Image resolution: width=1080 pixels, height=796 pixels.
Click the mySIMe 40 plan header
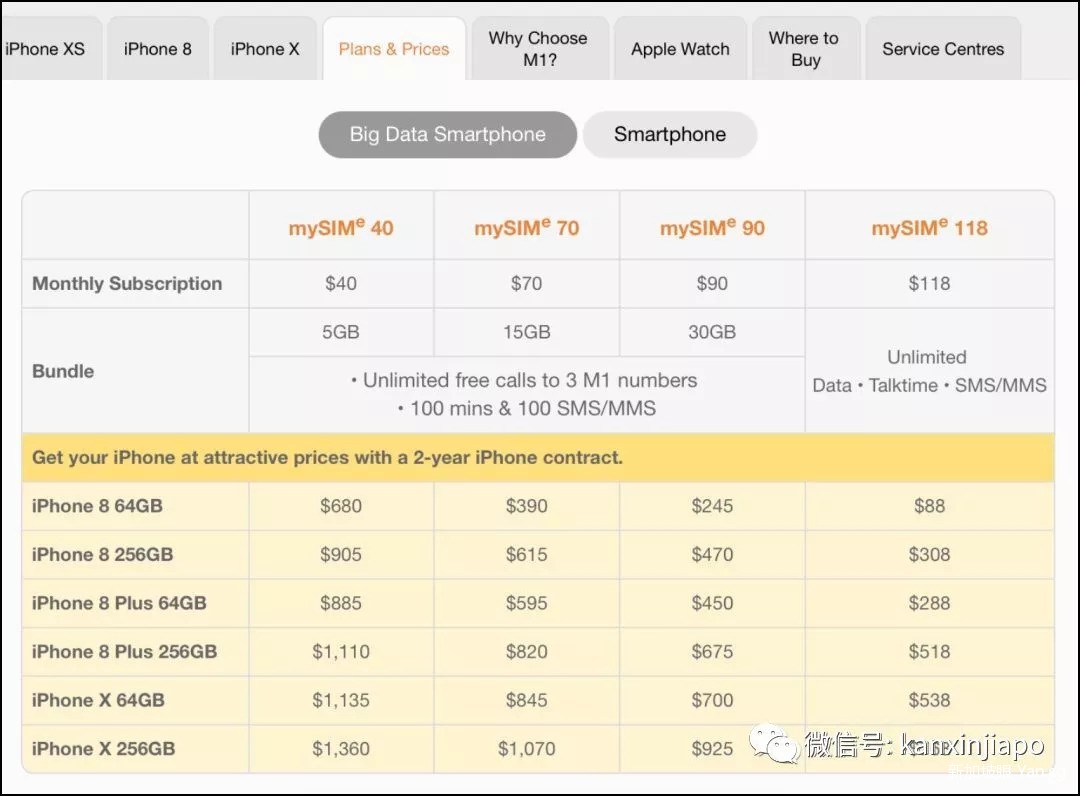pos(341,227)
